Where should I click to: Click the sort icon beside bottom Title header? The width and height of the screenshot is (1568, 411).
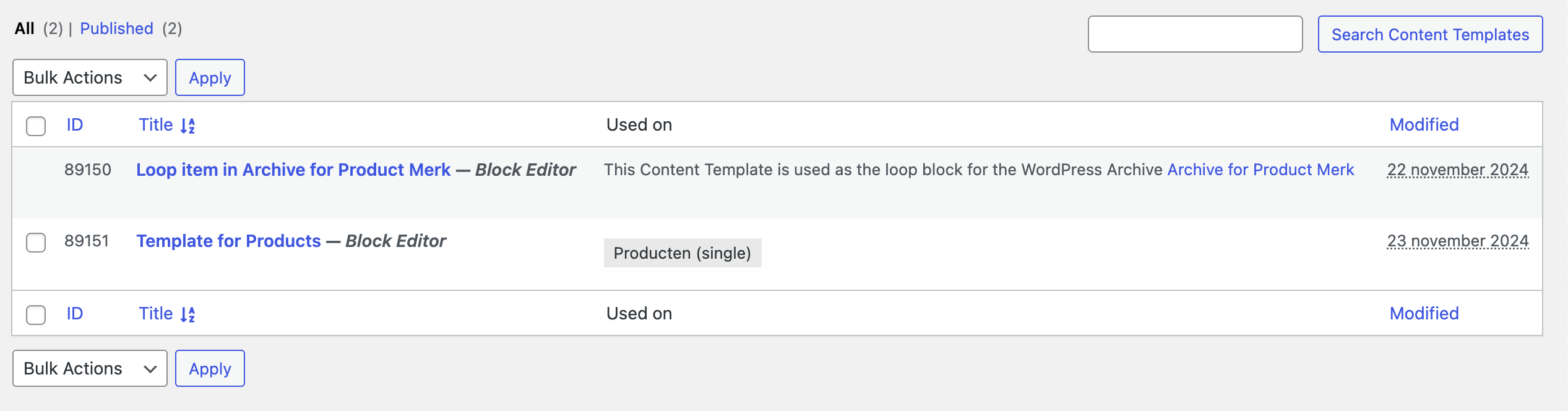187,314
